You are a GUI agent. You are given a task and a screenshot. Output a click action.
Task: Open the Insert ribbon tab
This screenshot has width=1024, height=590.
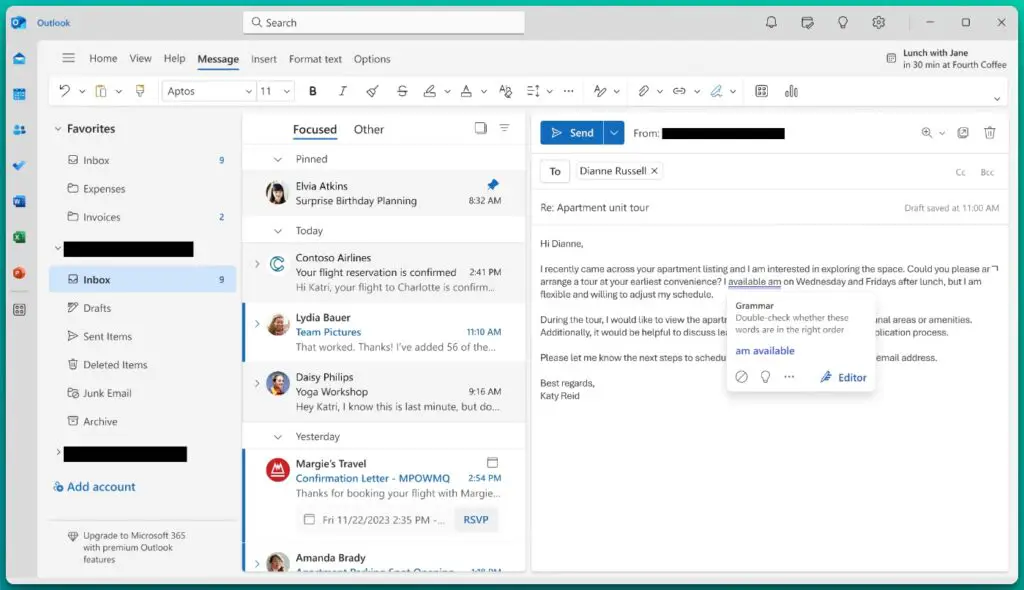point(264,59)
